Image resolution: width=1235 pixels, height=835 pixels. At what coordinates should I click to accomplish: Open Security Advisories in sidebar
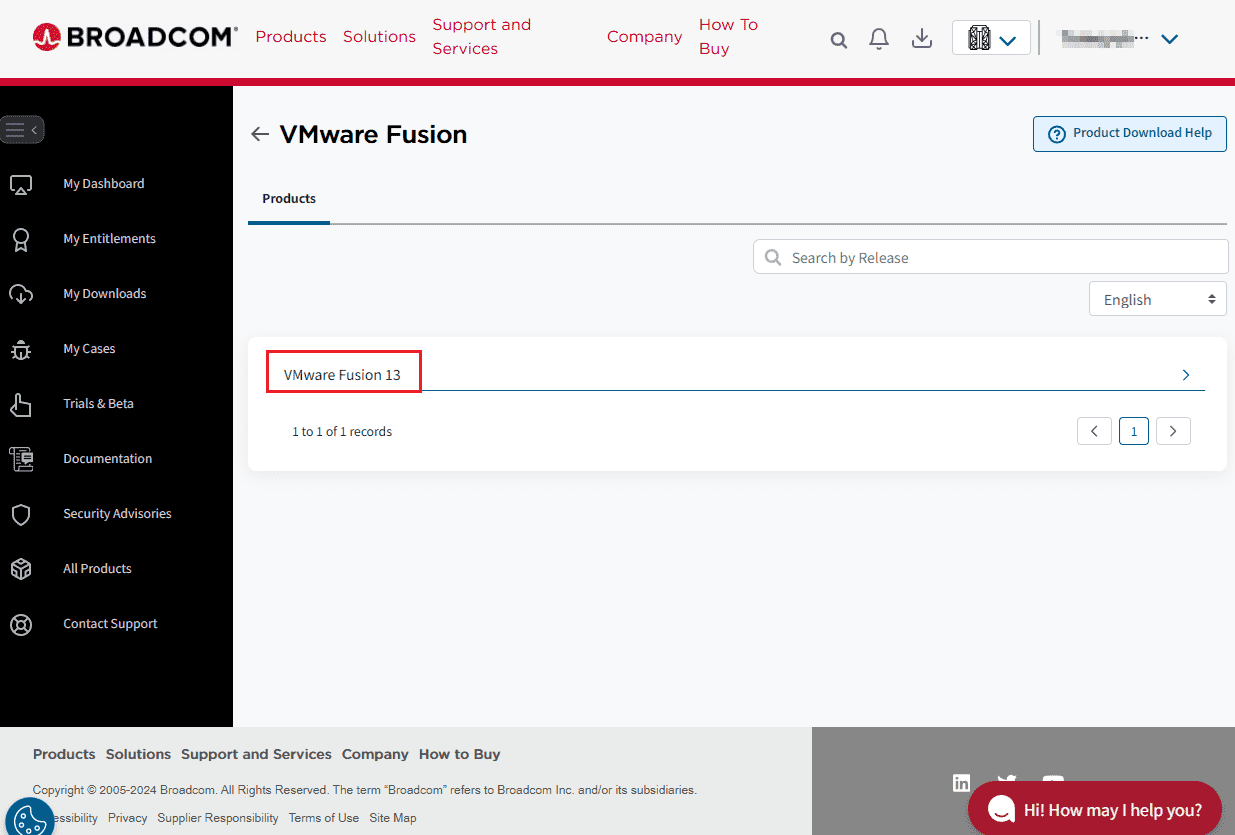117,514
